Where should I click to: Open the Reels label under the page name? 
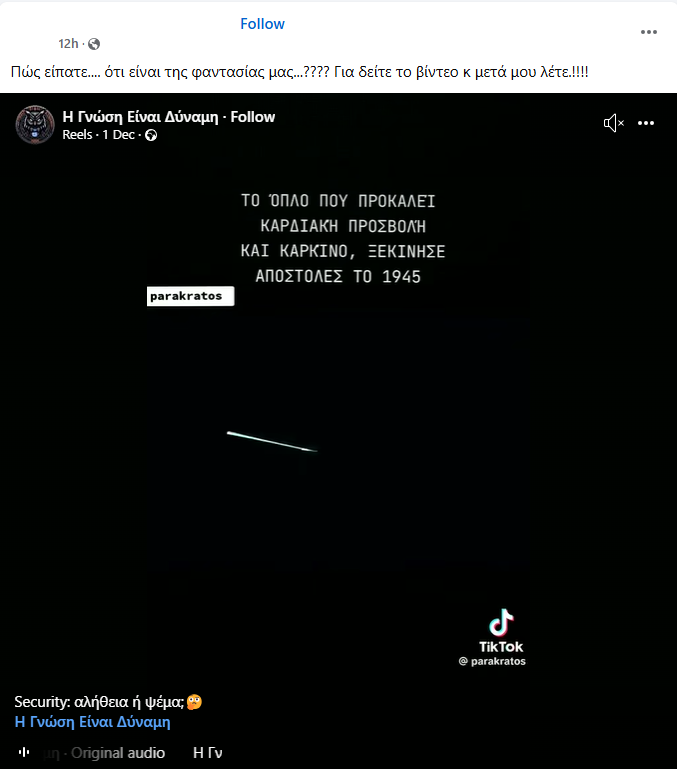(77, 135)
